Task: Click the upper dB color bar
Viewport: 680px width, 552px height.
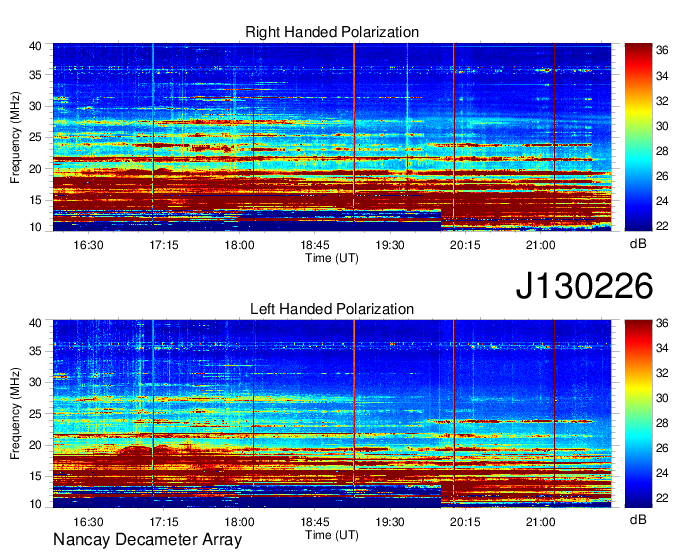Action: pyautogui.click(x=638, y=137)
